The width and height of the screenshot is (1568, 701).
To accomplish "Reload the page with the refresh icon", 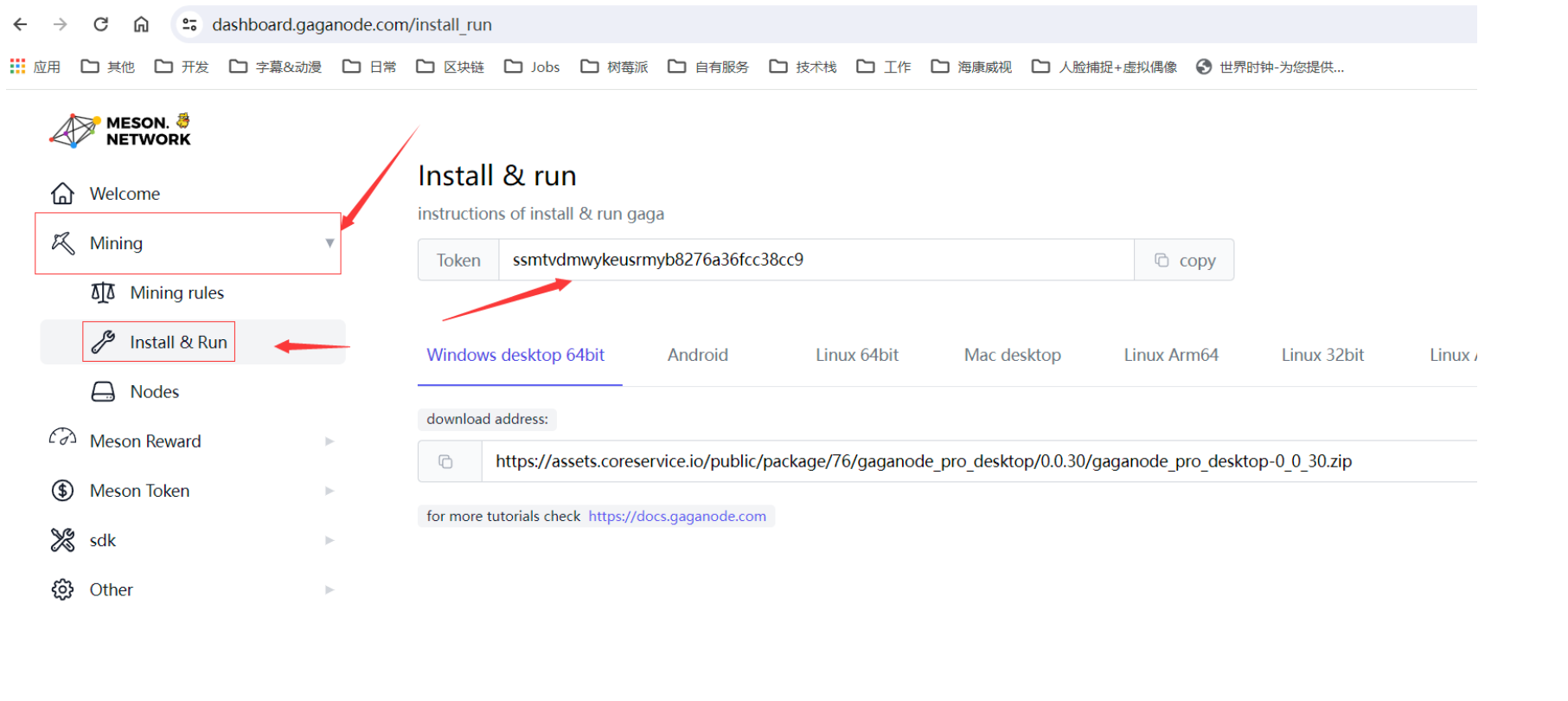I will 100,24.
